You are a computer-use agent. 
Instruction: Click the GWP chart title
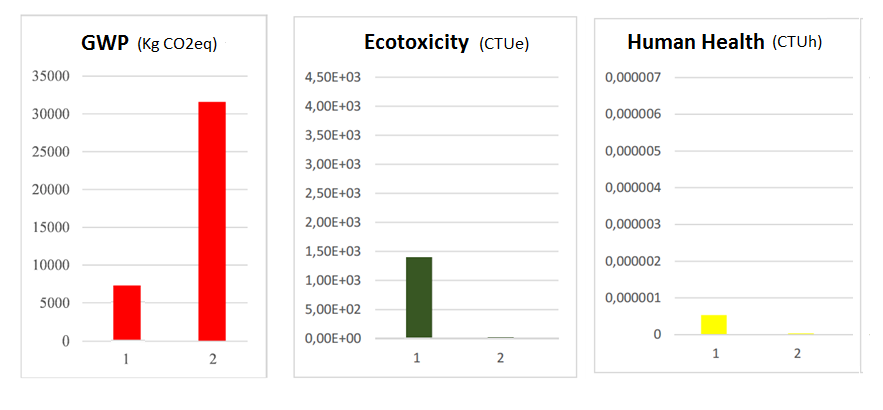tap(106, 43)
